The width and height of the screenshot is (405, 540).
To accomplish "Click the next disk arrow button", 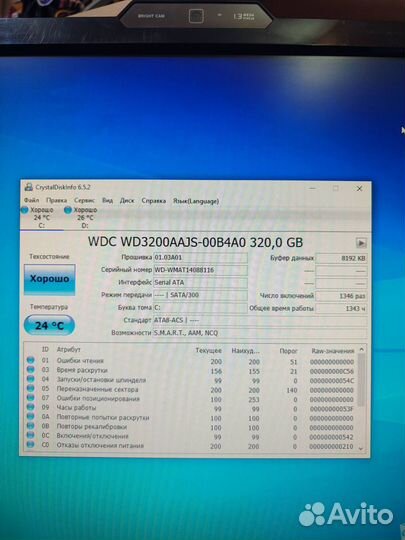I will [361, 243].
